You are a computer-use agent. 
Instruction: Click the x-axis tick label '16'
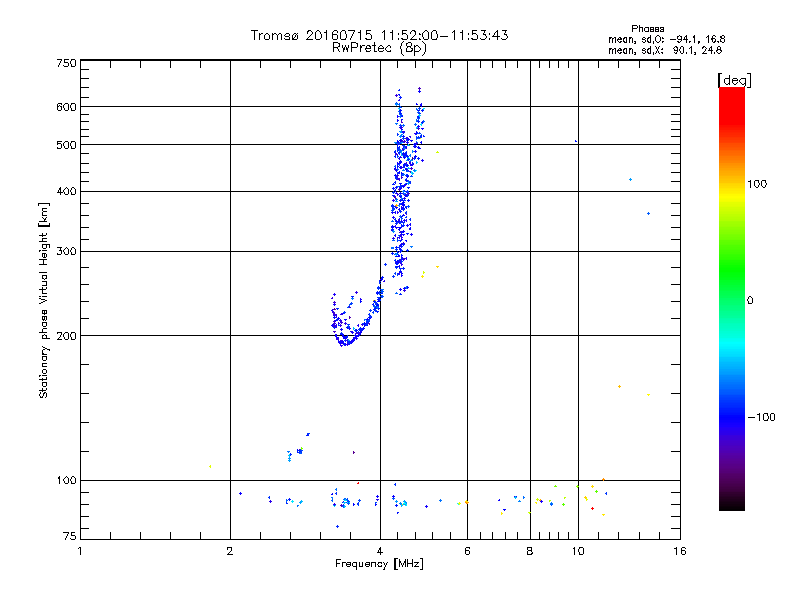point(680,551)
